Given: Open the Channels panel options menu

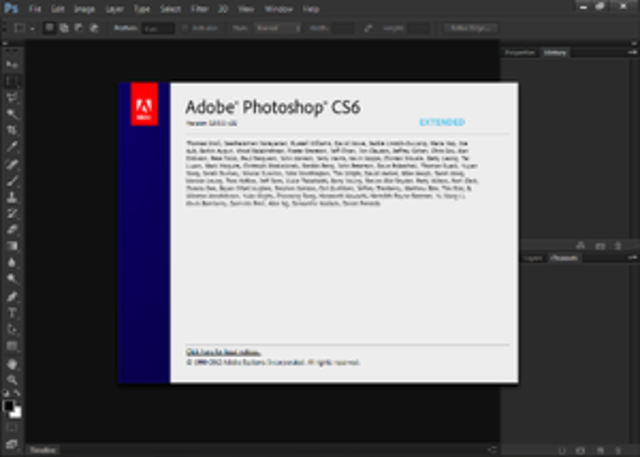Looking at the screenshot, I should point(632,257).
